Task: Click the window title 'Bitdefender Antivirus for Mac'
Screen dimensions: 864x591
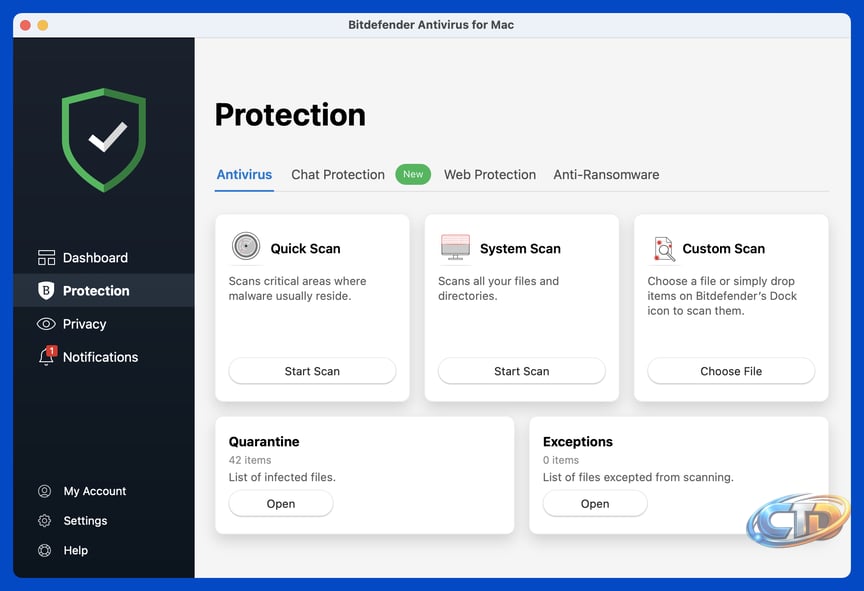Action: point(431,25)
